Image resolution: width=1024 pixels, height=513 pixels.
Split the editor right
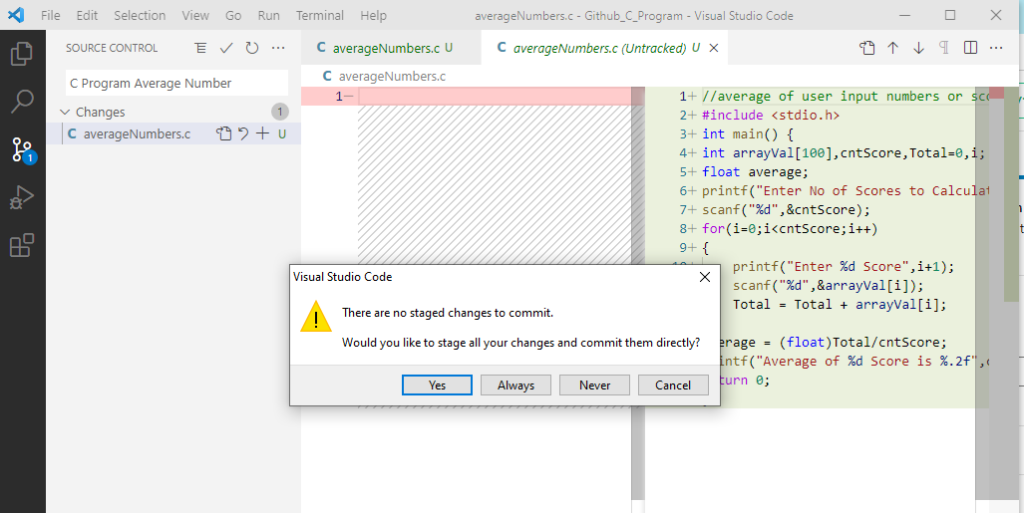coord(970,48)
